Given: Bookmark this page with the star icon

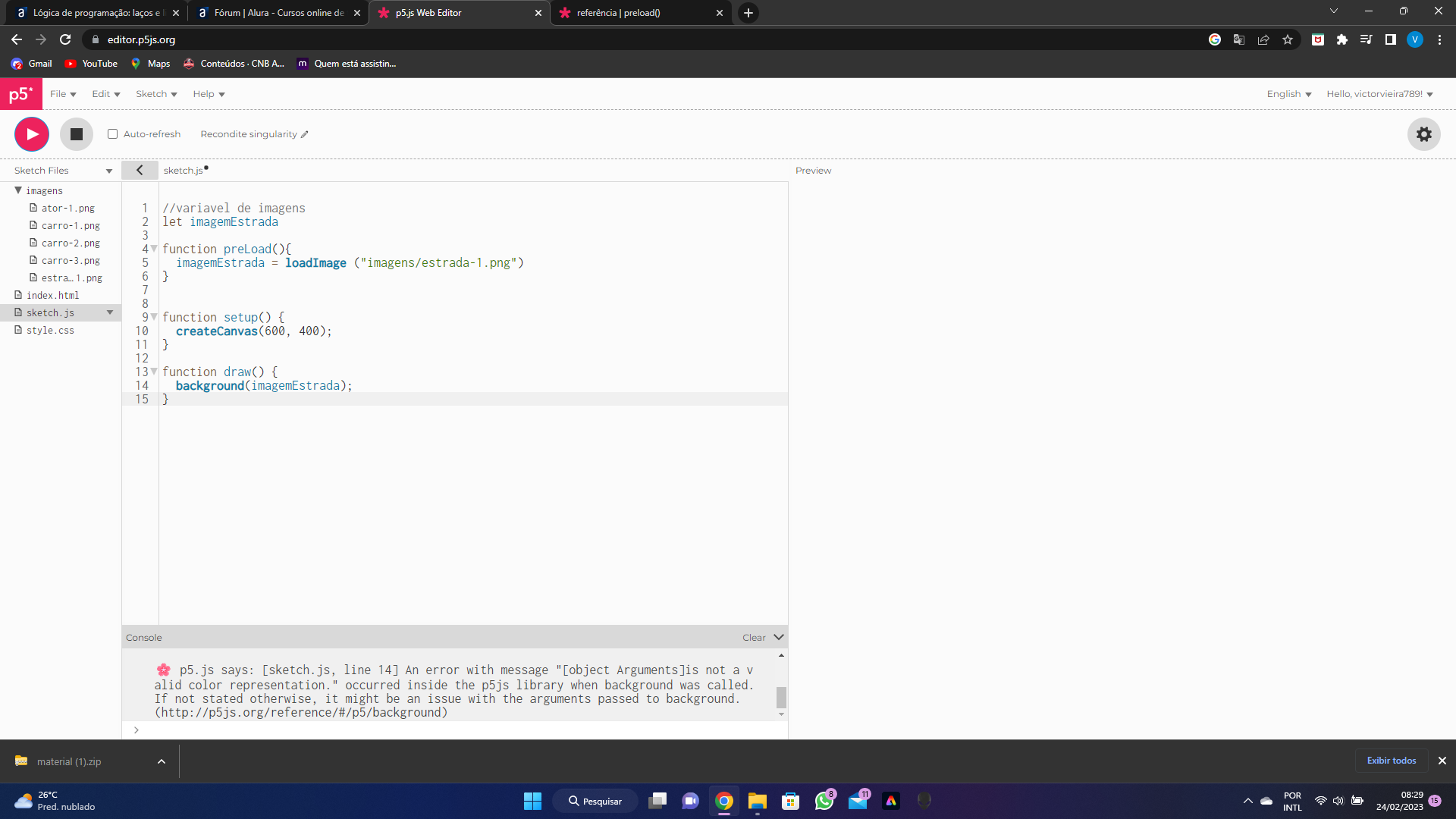Looking at the screenshot, I should [1288, 39].
